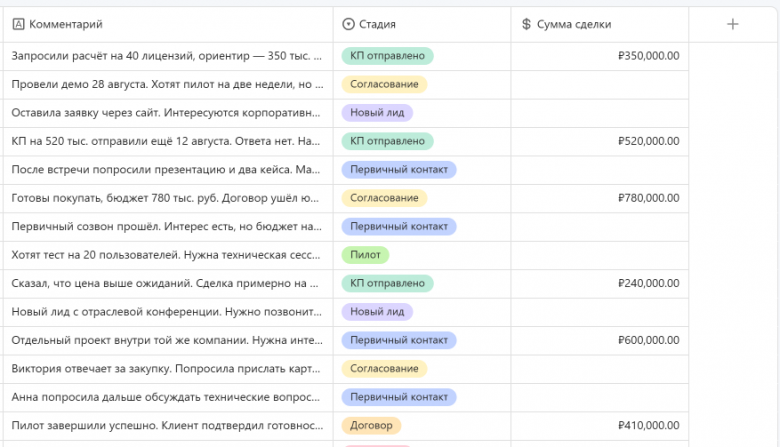The image size is (780, 447).
Task: Select the comment 'Запросили расчёт на 40 лицензий'
Action: coord(168,56)
